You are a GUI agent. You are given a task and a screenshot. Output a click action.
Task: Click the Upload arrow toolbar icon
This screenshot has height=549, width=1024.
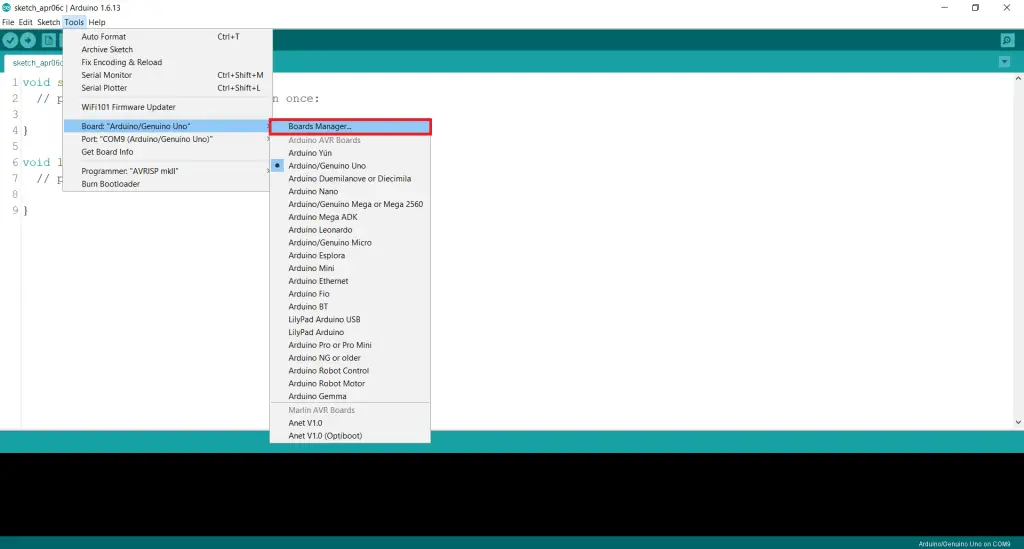[28, 40]
